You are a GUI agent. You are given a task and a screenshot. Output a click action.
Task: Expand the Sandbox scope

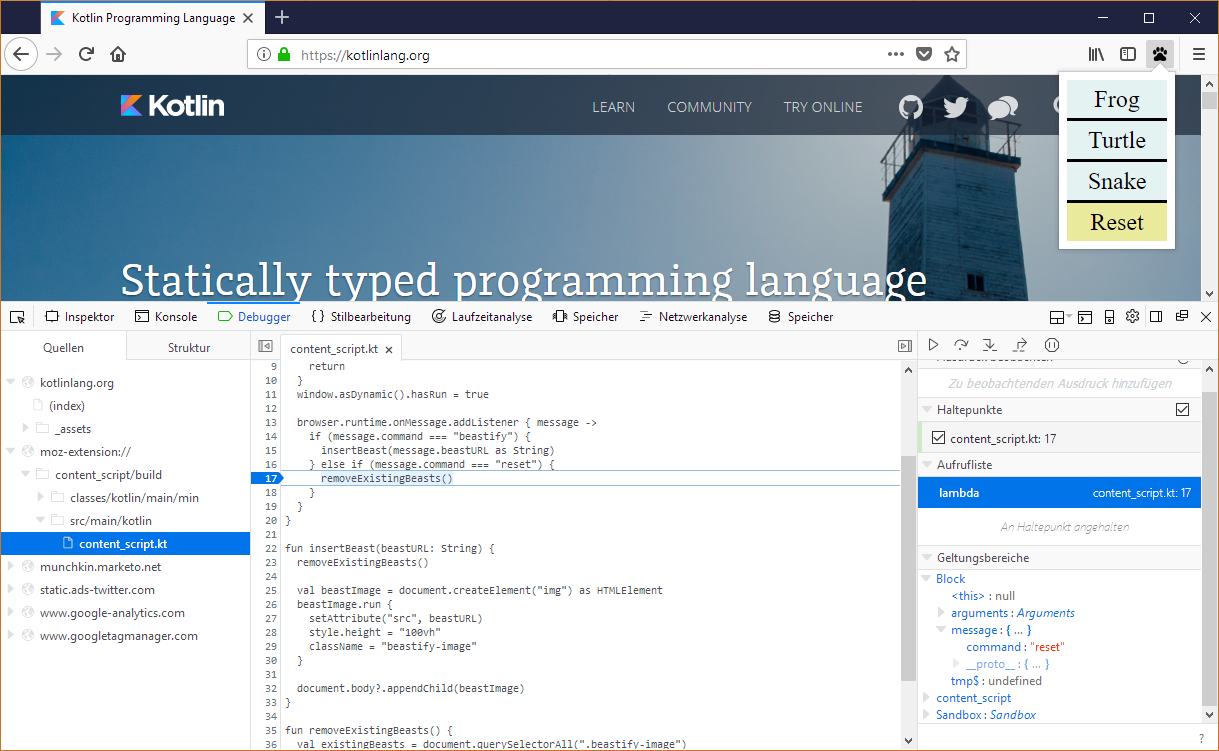click(x=926, y=715)
